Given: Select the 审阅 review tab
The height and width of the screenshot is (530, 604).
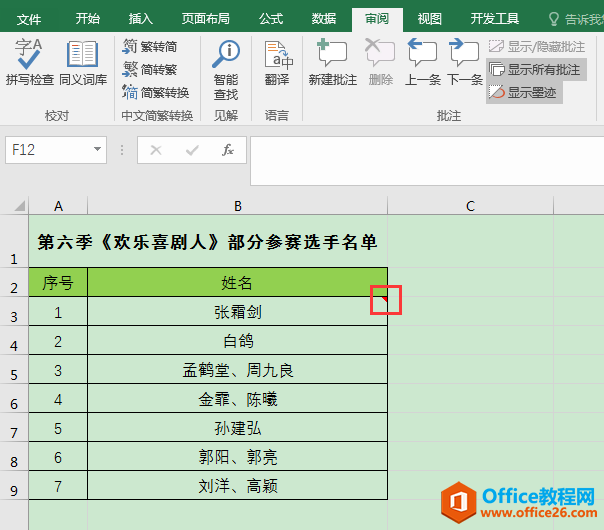Looking at the screenshot, I should click(377, 19).
